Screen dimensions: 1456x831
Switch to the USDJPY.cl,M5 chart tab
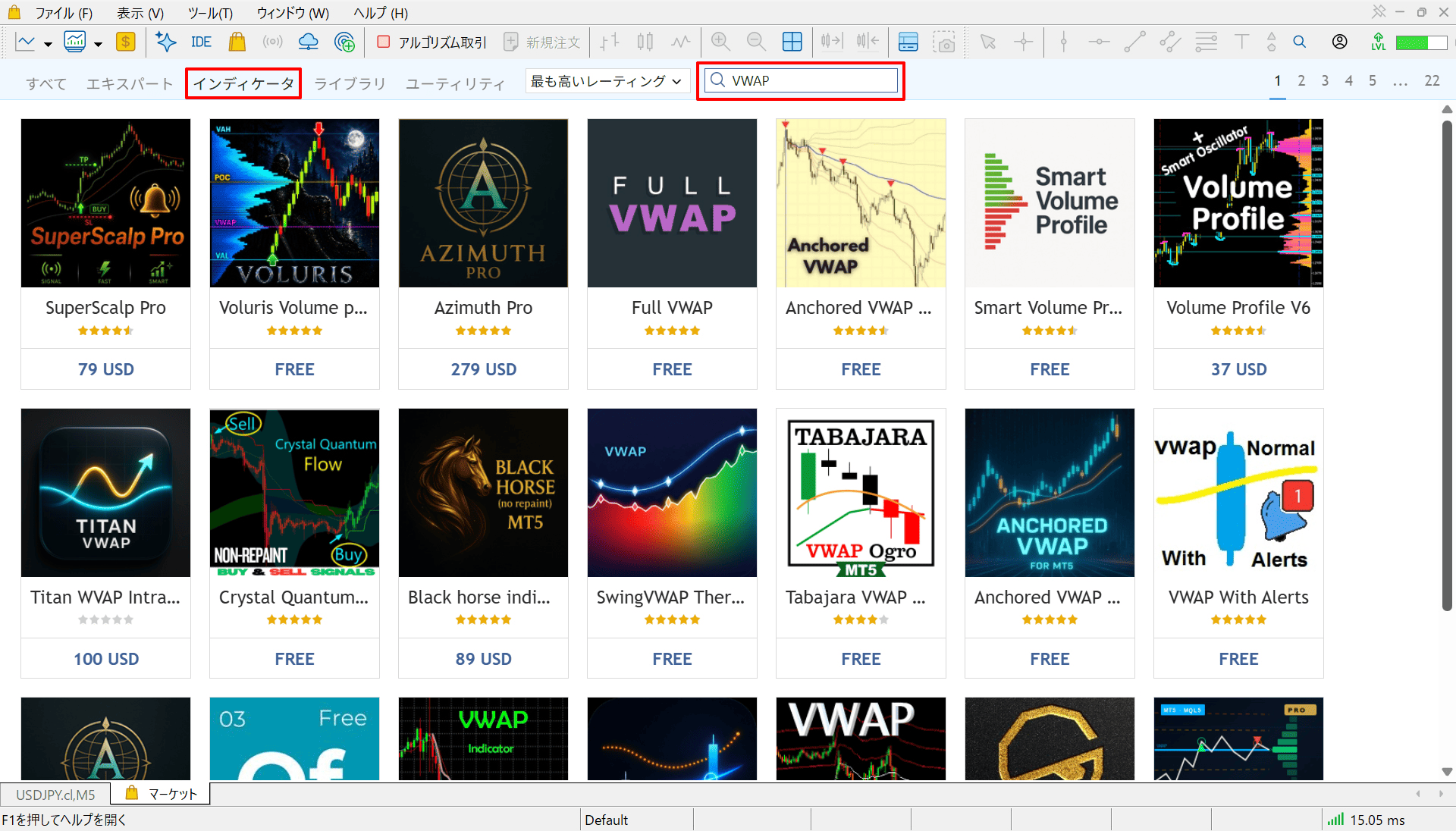pos(55,794)
